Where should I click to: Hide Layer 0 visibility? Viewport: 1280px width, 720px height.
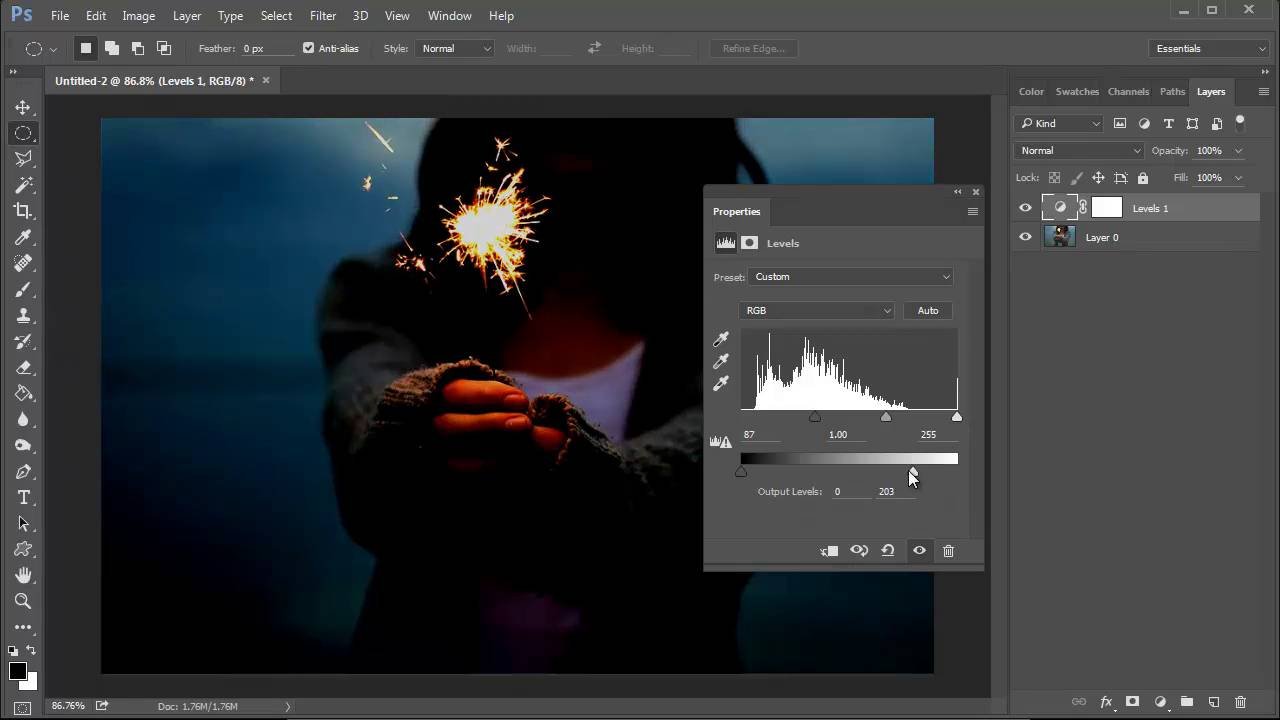pyautogui.click(x=1025, y=237)
